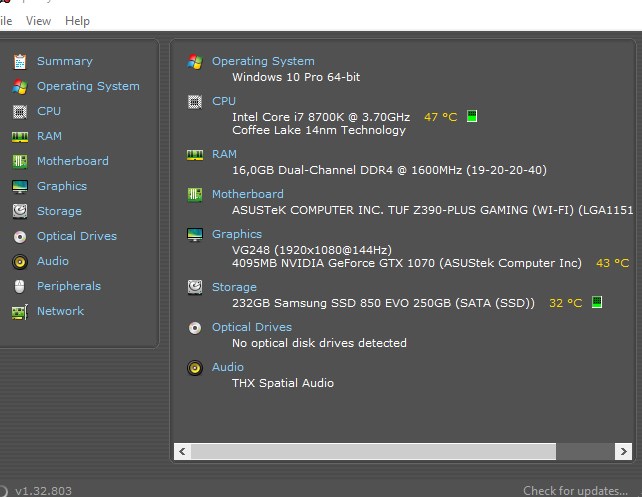
Task: Open the Help menu
Action: tap(77, 21)
